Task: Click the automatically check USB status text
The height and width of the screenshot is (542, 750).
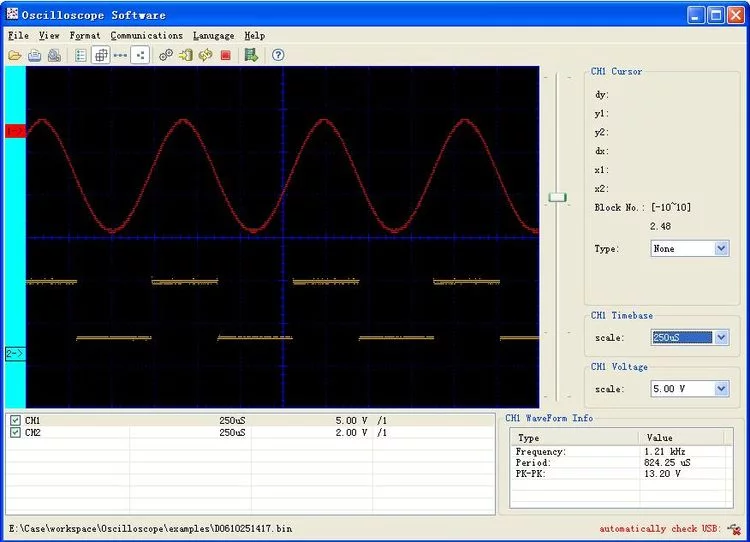Action: click(x=660, y=529)
